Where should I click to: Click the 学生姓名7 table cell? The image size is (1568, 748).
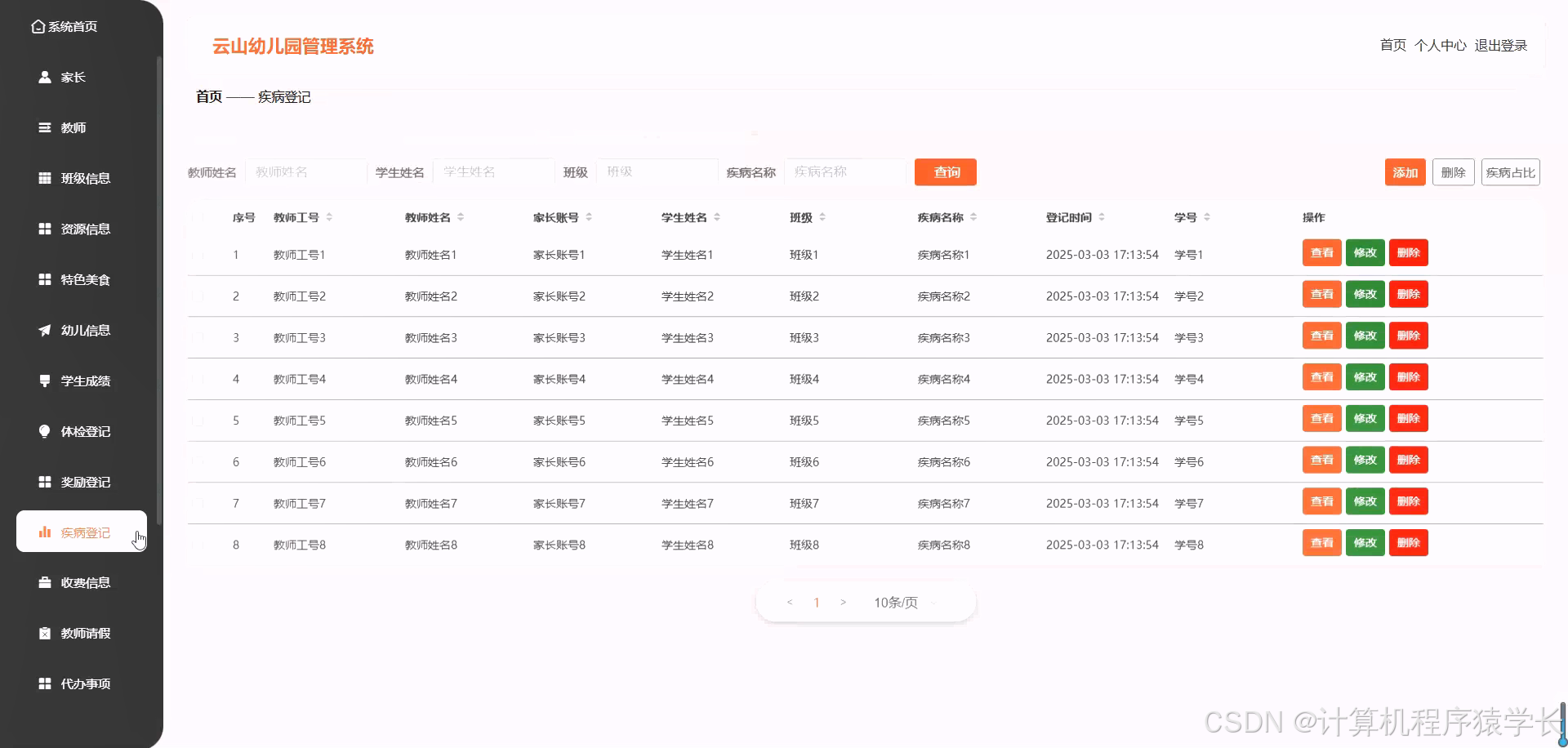688,504
